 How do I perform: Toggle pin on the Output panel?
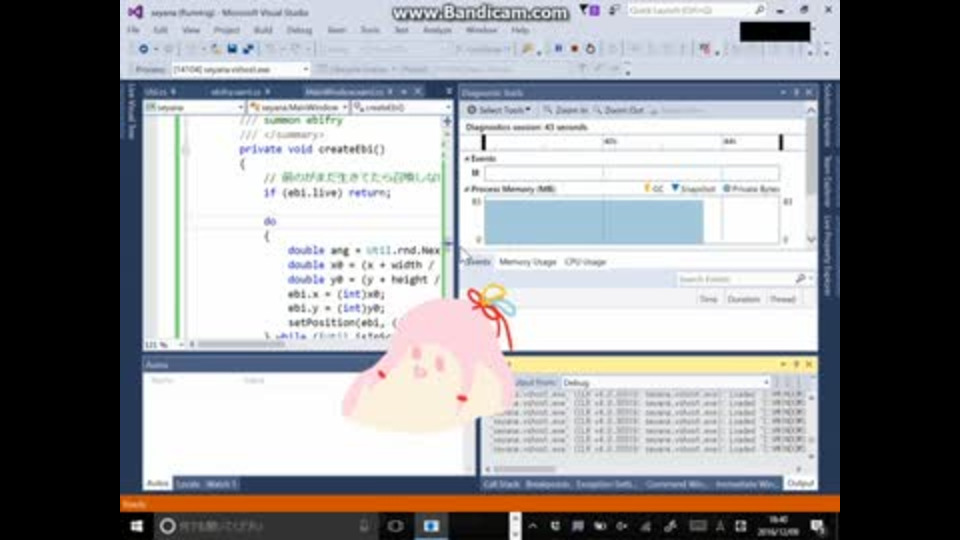coord(796,364)
